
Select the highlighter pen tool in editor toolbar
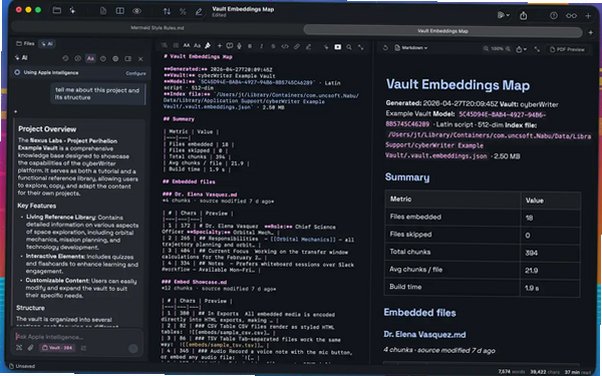(208, 46)
